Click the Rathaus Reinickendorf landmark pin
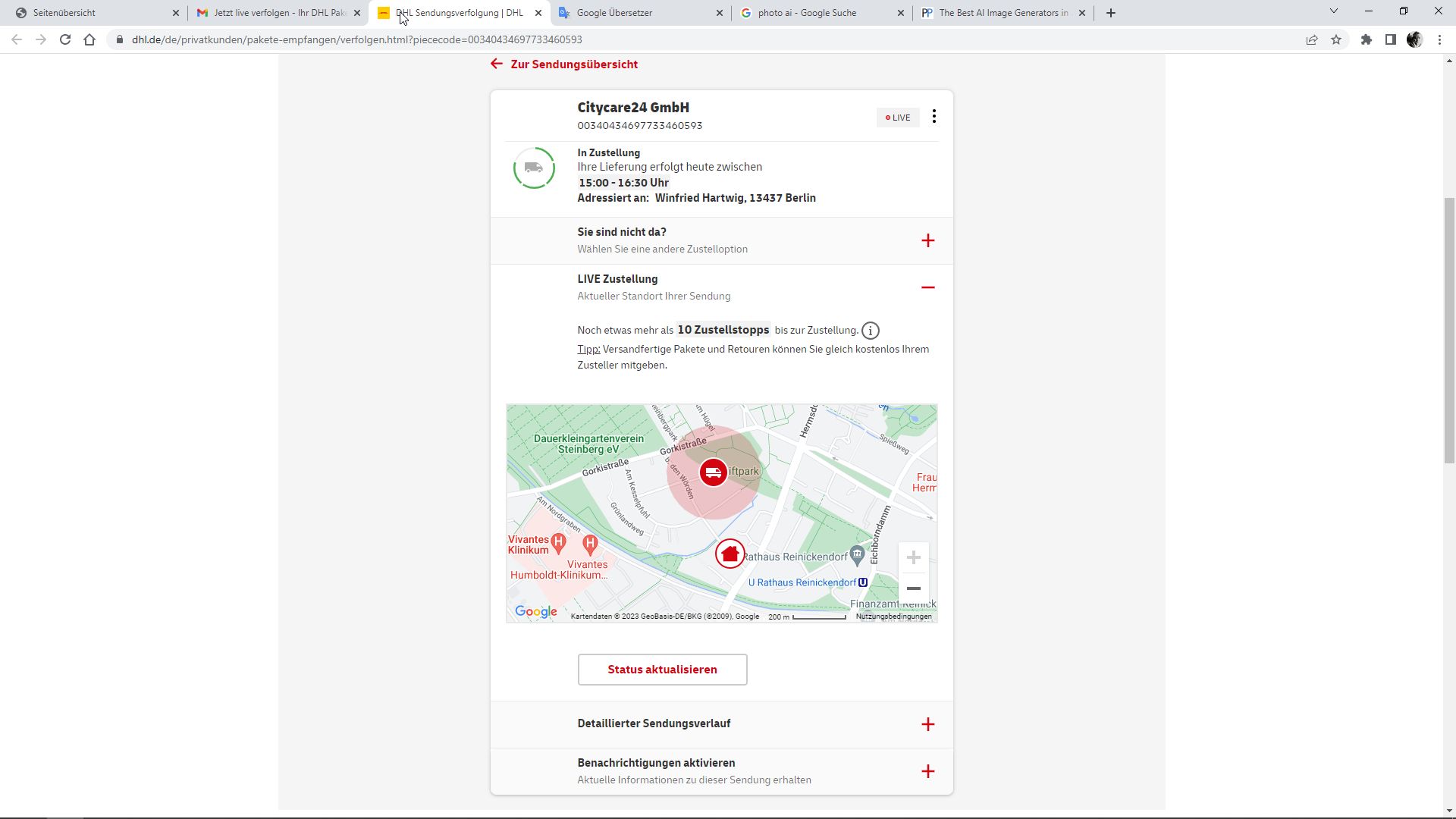The height and width of the screenshot is (819, 1456). [x=857, y=556]
